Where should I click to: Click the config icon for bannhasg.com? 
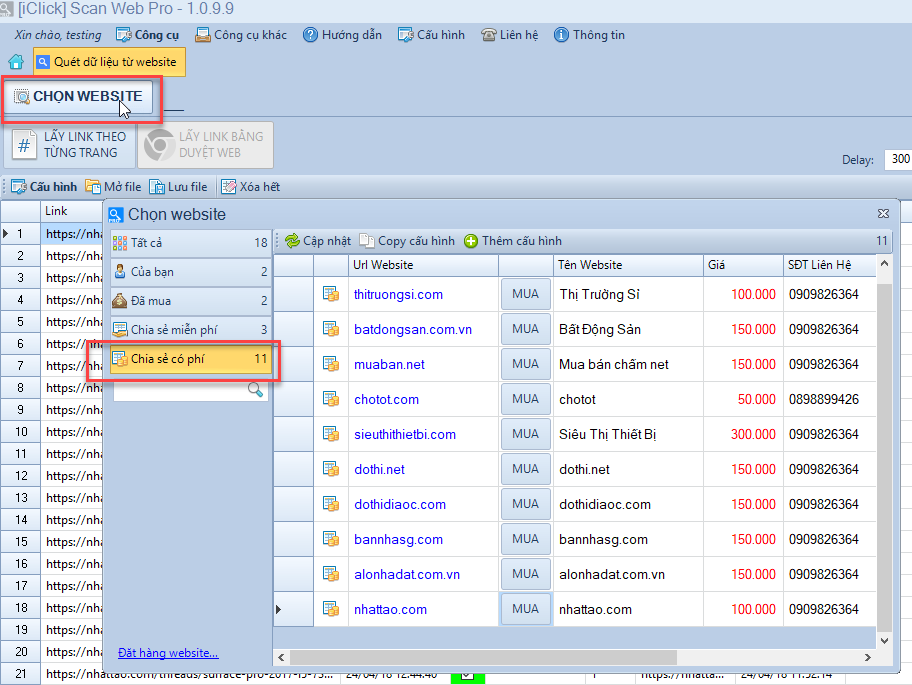pyautogui.click(x=331, y=539)
